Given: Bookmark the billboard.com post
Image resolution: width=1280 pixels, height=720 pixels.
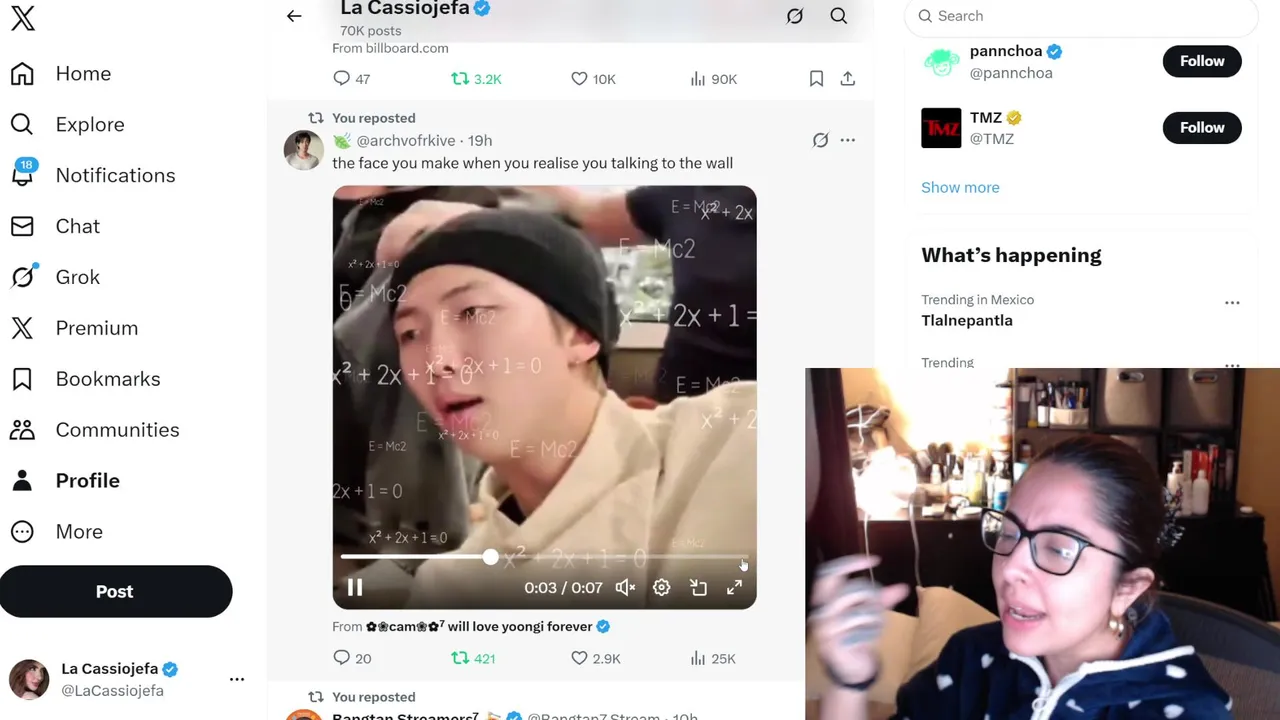Looking at the screenshot, I should pos(816,78).
